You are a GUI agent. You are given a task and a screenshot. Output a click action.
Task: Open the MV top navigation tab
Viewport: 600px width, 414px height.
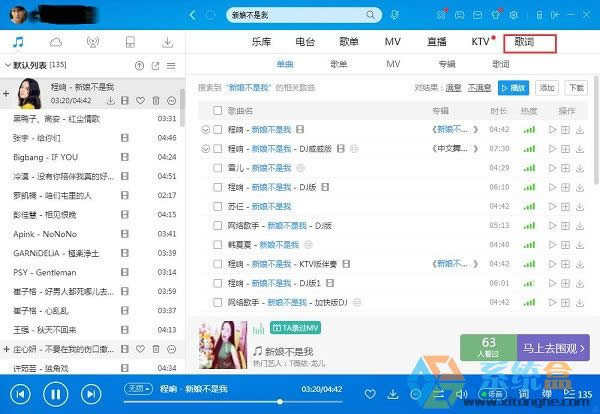tap(392, 42)
